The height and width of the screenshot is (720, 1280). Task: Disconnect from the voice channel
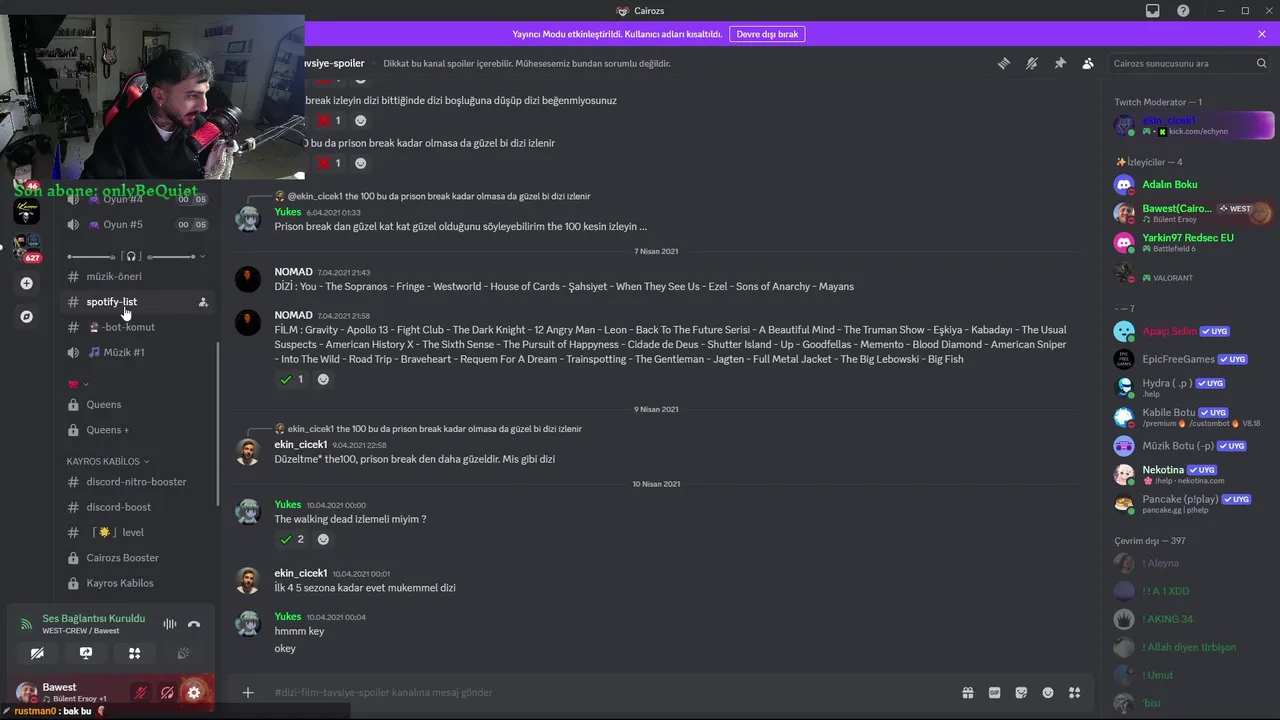click(x=194, y=624)
